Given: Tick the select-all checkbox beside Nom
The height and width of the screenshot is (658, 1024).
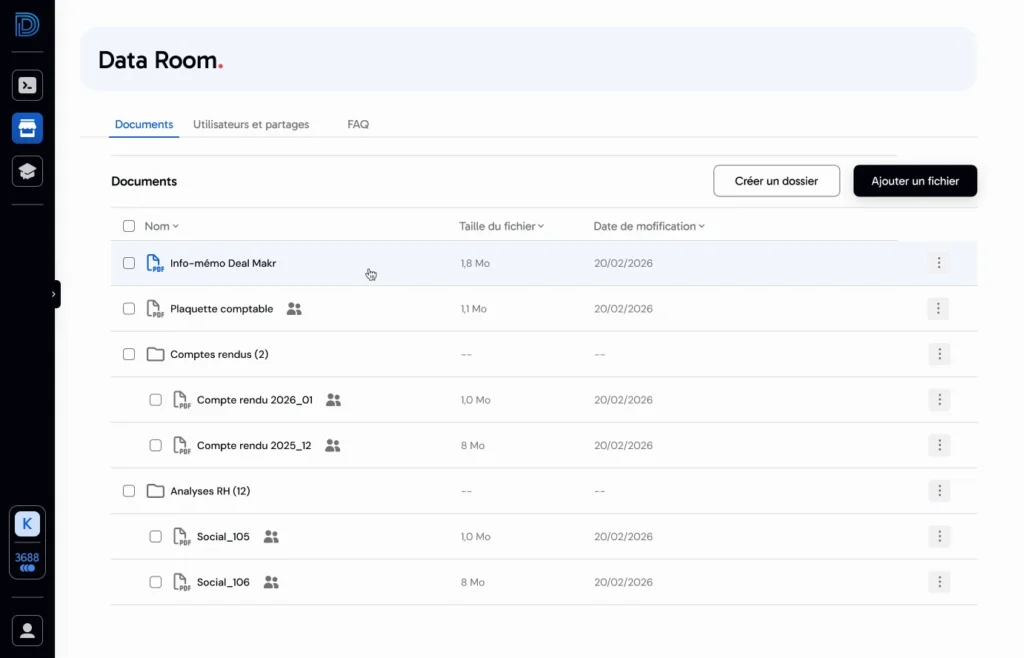Looking at the screenshot, I should (129, 226).
